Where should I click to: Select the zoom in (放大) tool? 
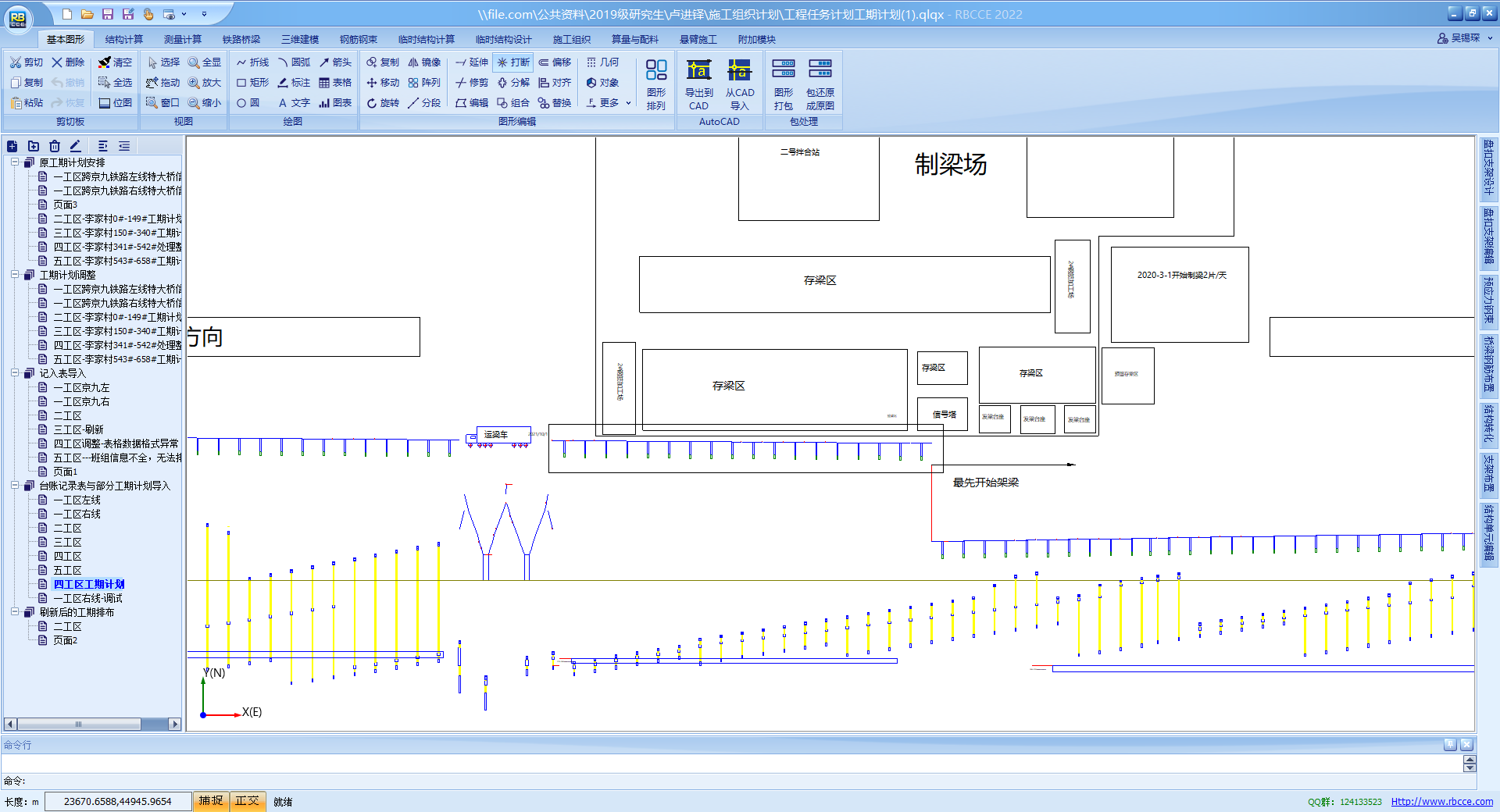(204, 83)
